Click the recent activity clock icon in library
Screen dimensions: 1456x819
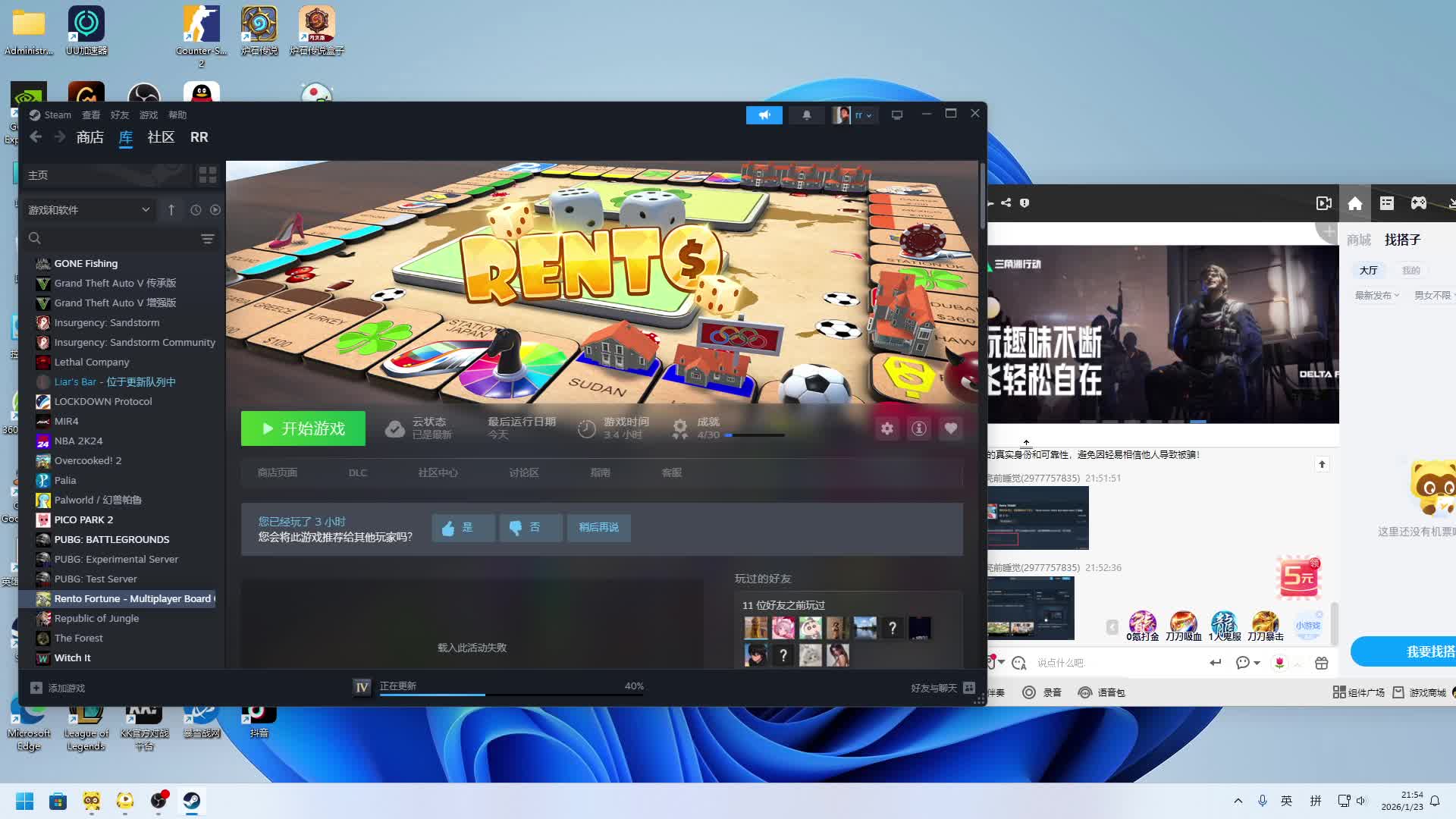coord(196,210)
